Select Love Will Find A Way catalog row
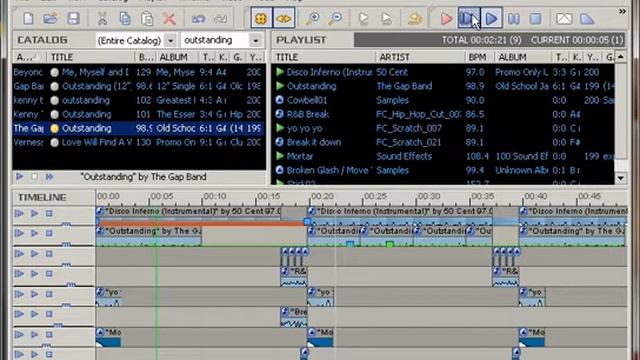Image resolution: width=640 pixels, height=360 pixels. coord(138,142)
